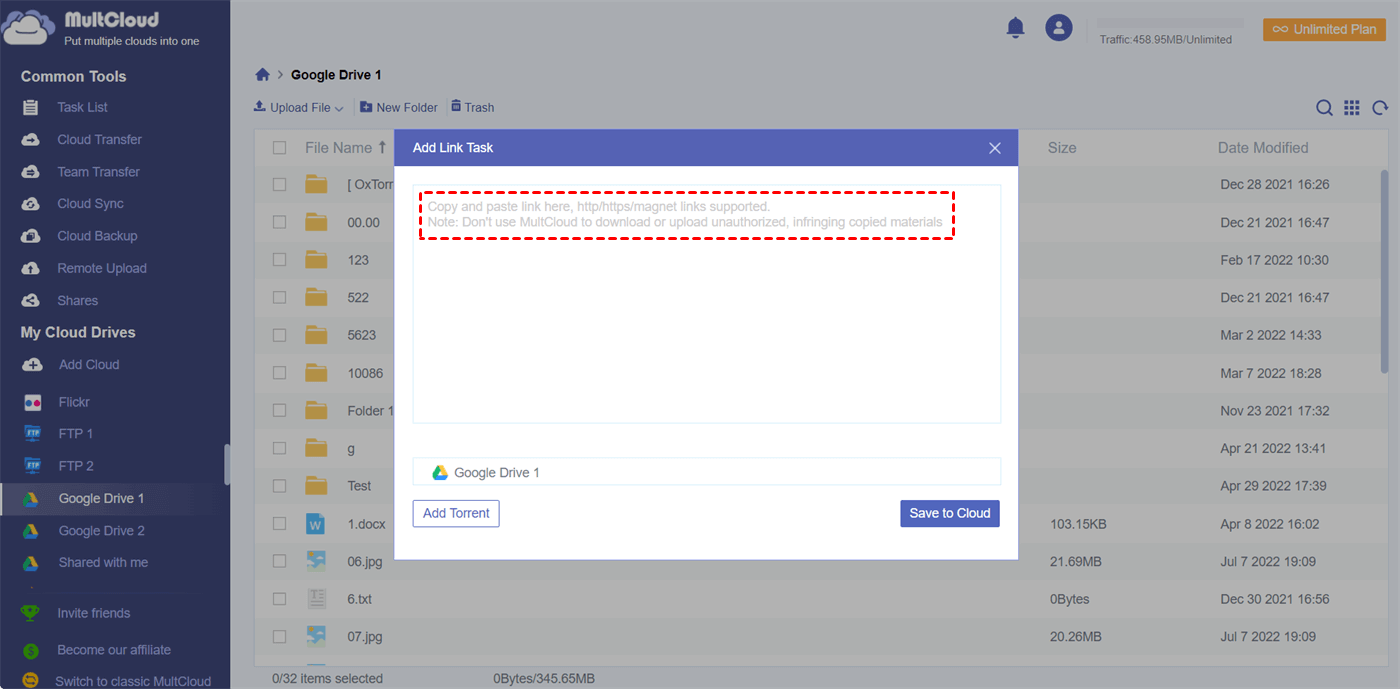Click the sidebar scrollbar handle

226,464
